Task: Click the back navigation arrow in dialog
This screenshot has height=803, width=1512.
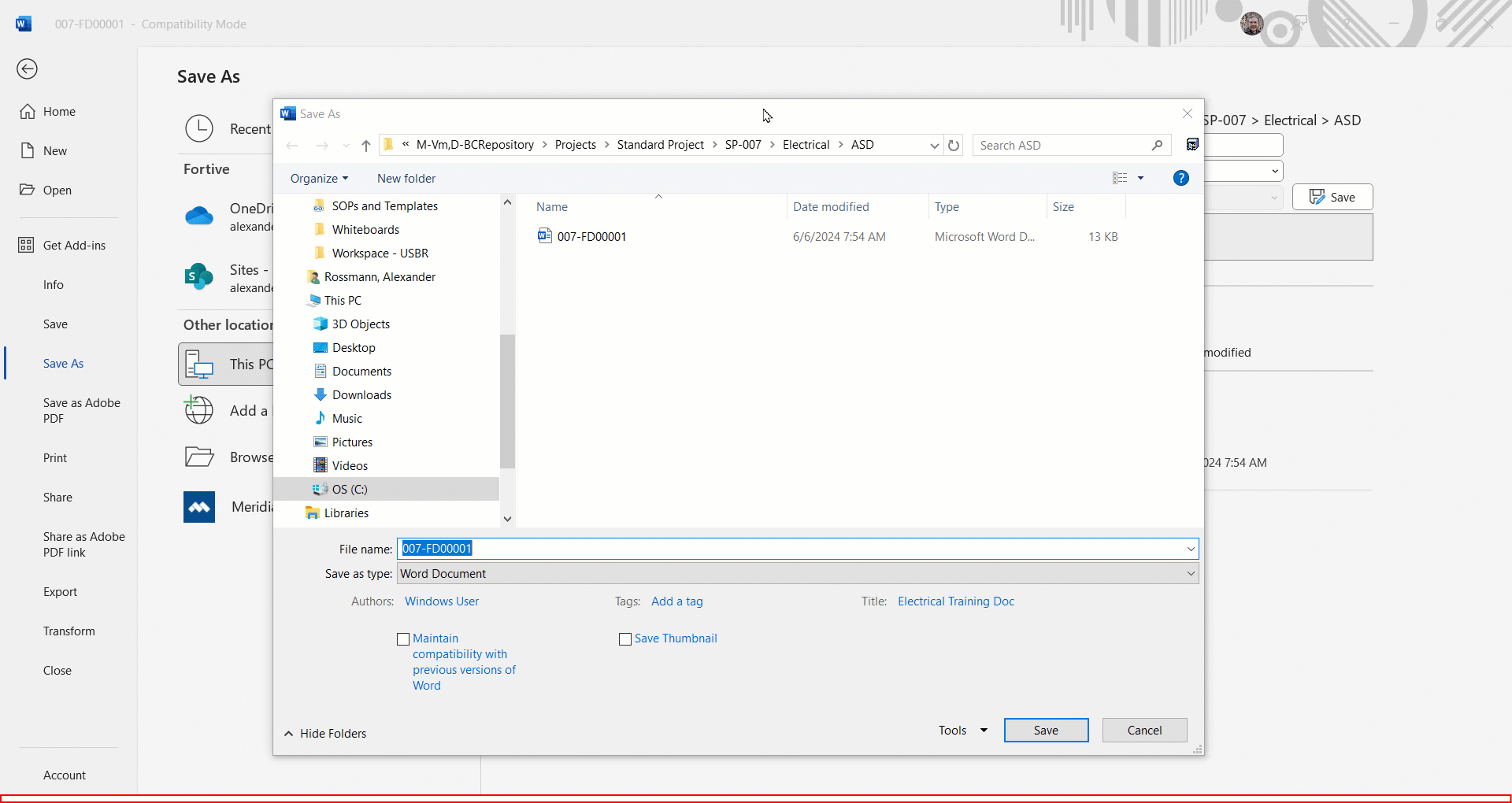Action: [x=292, y=145]
